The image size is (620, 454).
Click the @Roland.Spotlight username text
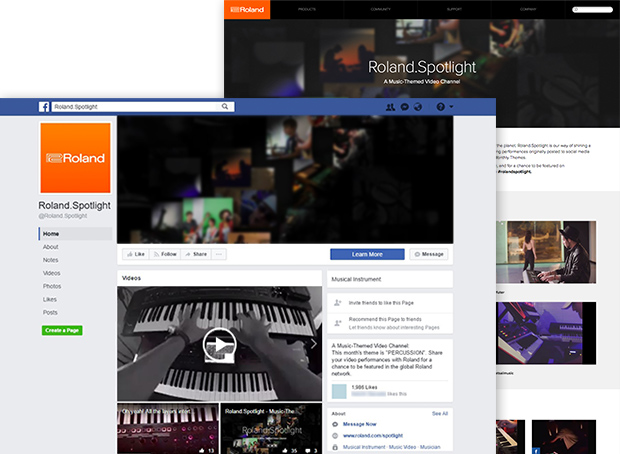point(63,216)
